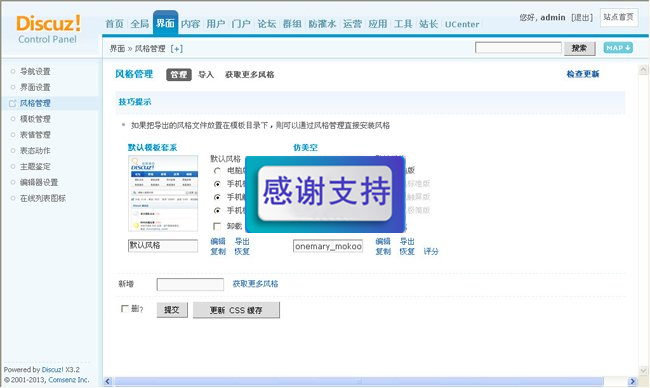Open the 站长 top menu

click(428, 24)
